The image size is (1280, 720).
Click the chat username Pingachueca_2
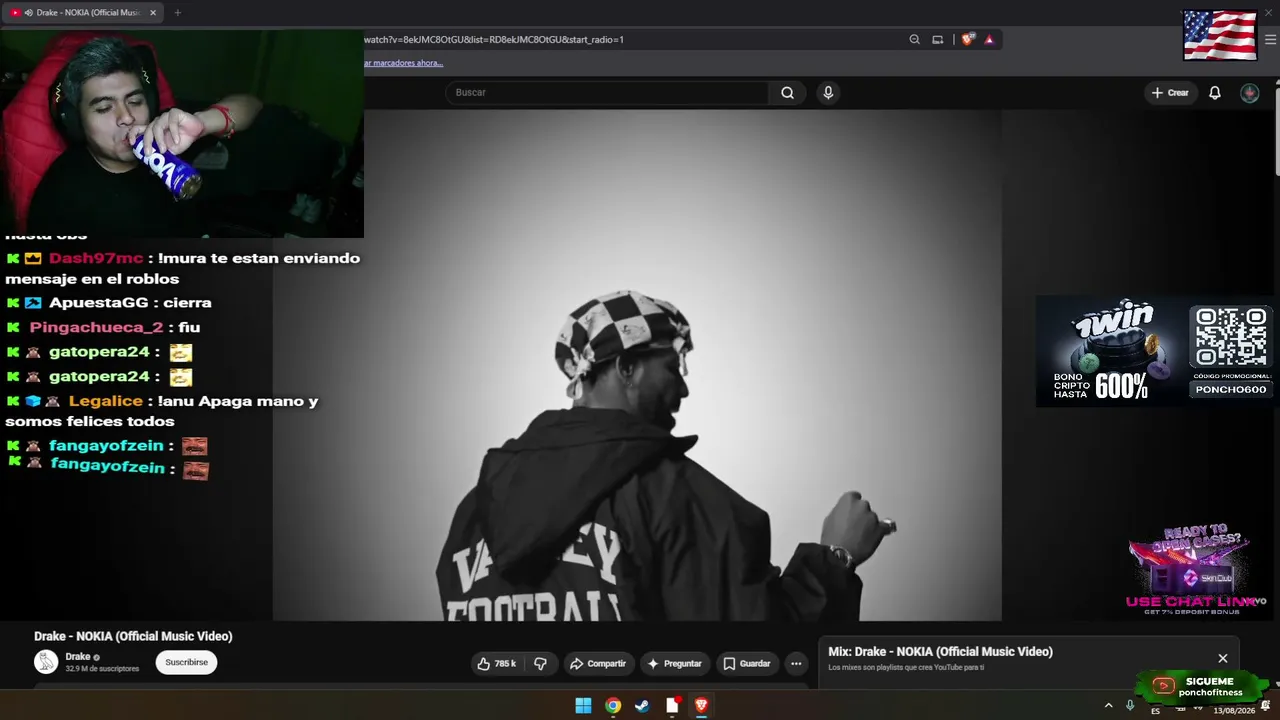coord(96,327)
